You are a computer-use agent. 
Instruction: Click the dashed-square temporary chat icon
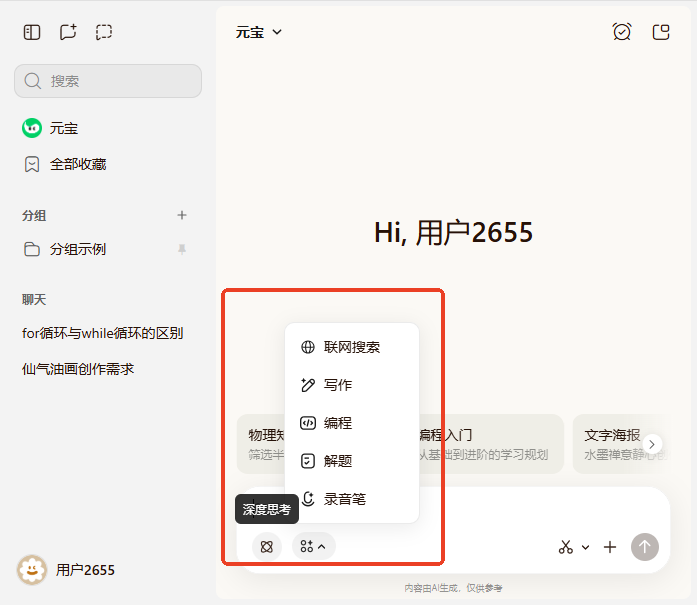point(104,32)
